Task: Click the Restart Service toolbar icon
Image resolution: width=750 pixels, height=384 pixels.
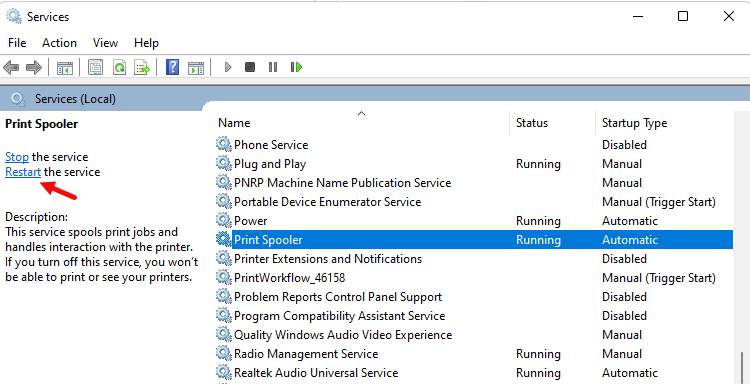Action: [x=297, y=67]
